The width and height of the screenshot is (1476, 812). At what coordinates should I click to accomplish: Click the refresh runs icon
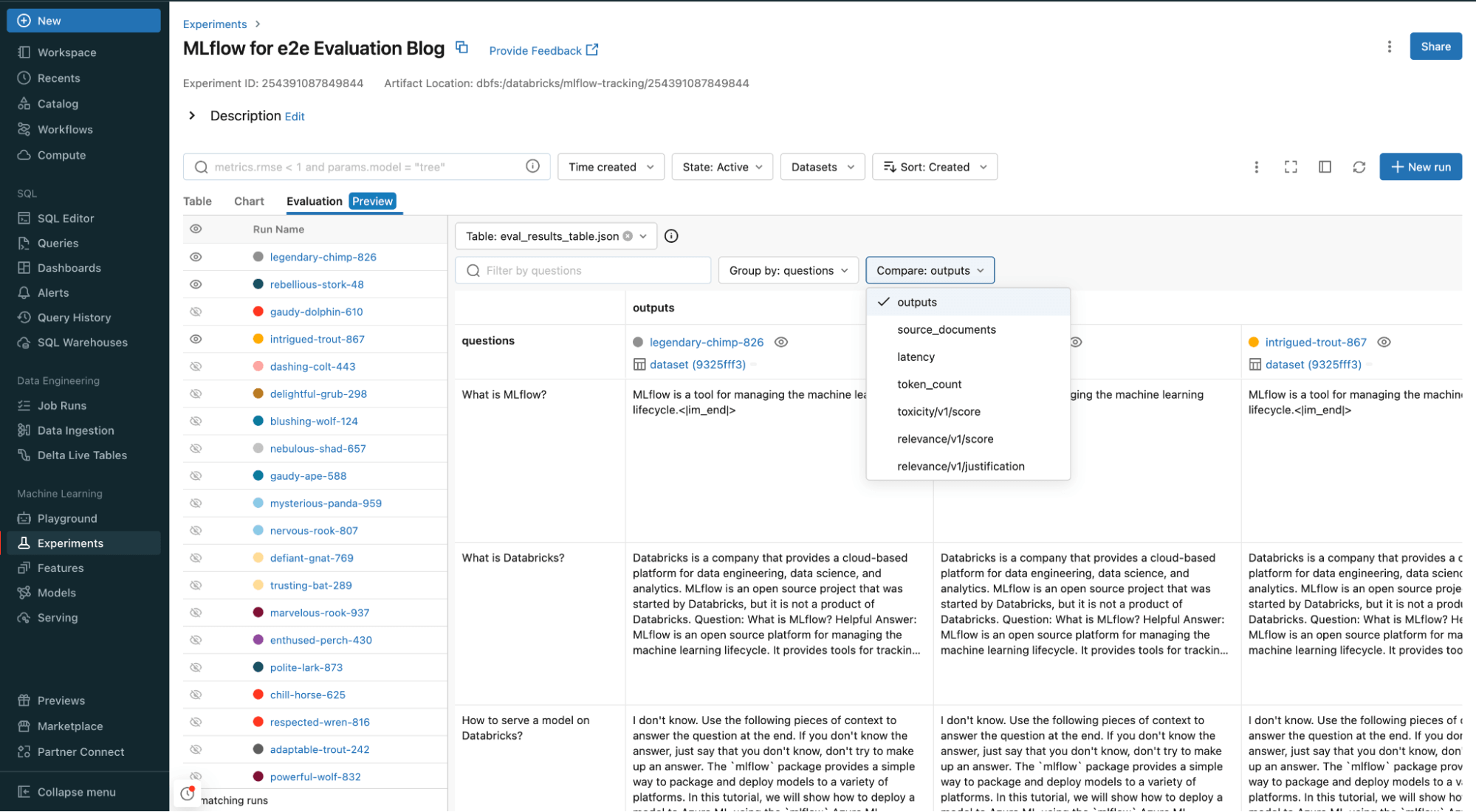click(x=1359, y=167)
